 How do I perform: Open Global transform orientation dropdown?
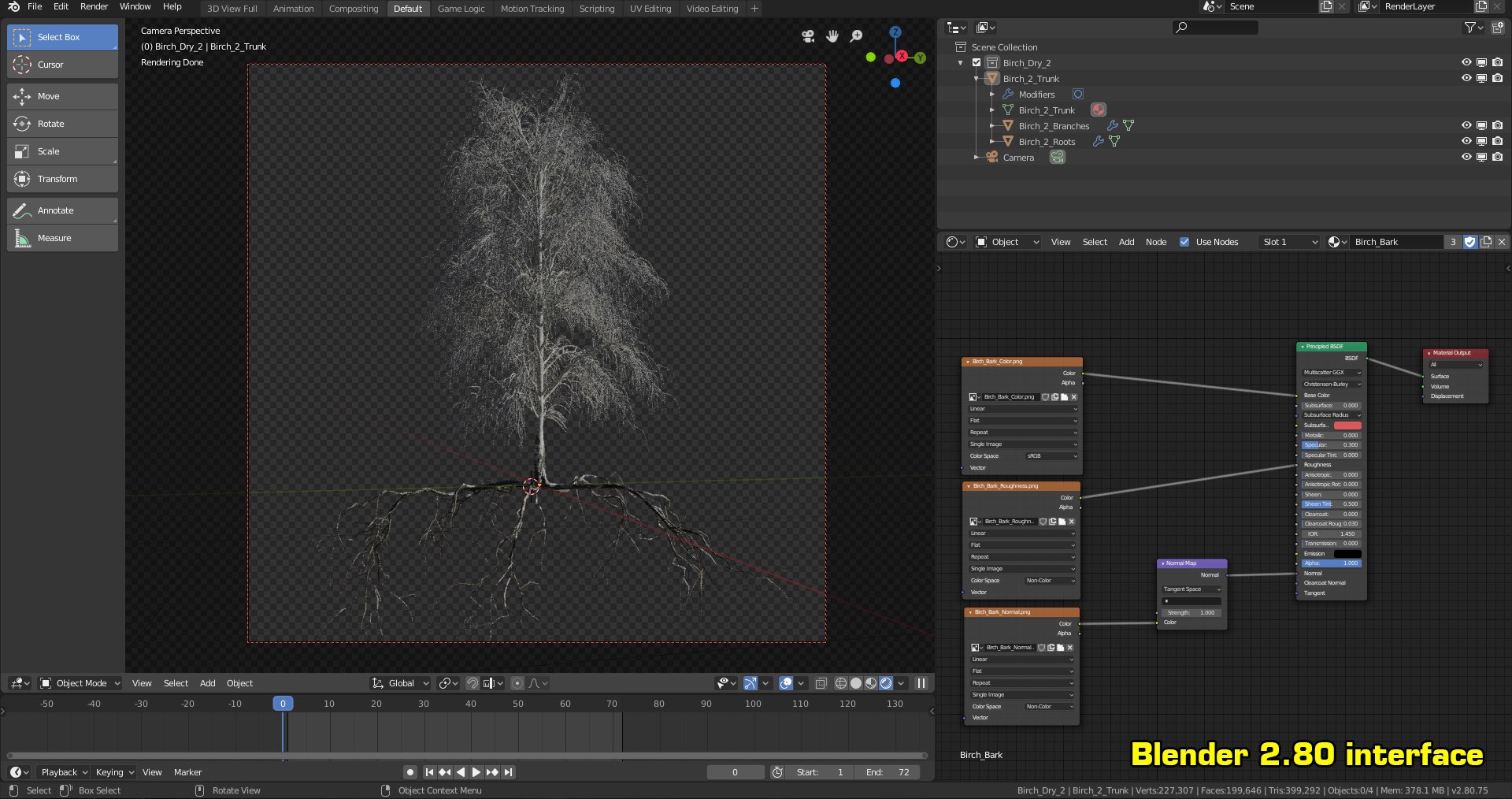[x=401, y=683]
